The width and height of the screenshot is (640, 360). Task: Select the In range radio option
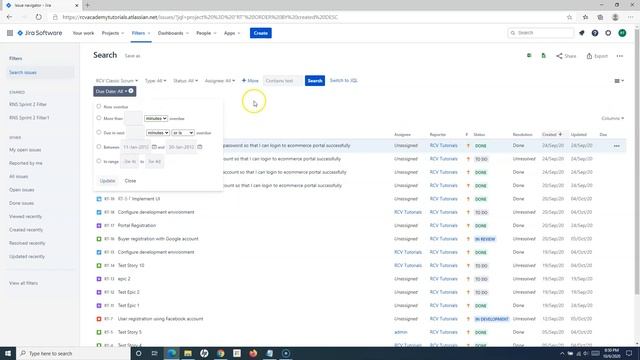[98, 161]
